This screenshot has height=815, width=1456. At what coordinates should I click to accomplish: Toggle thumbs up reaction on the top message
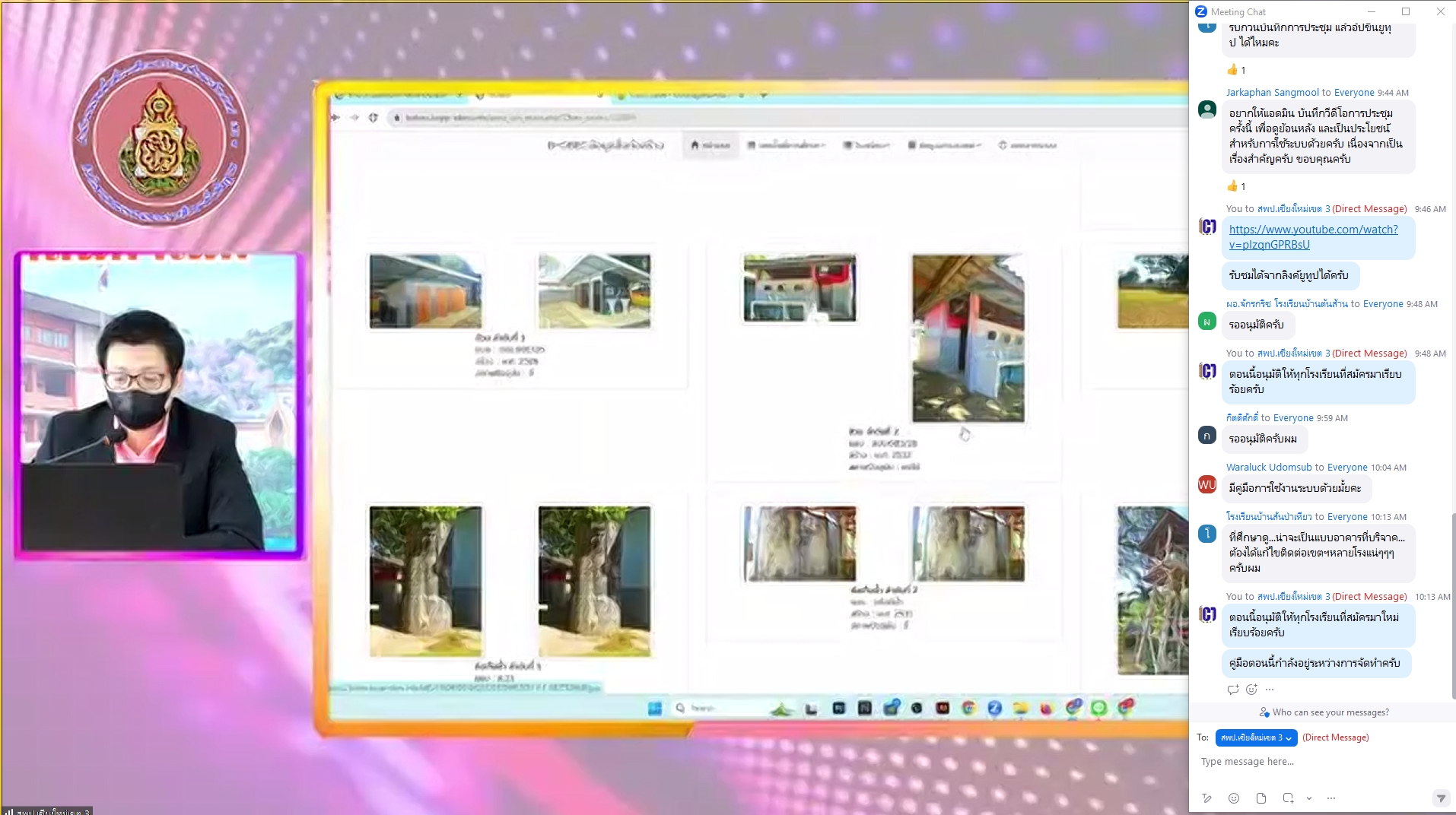[1235, 70]
